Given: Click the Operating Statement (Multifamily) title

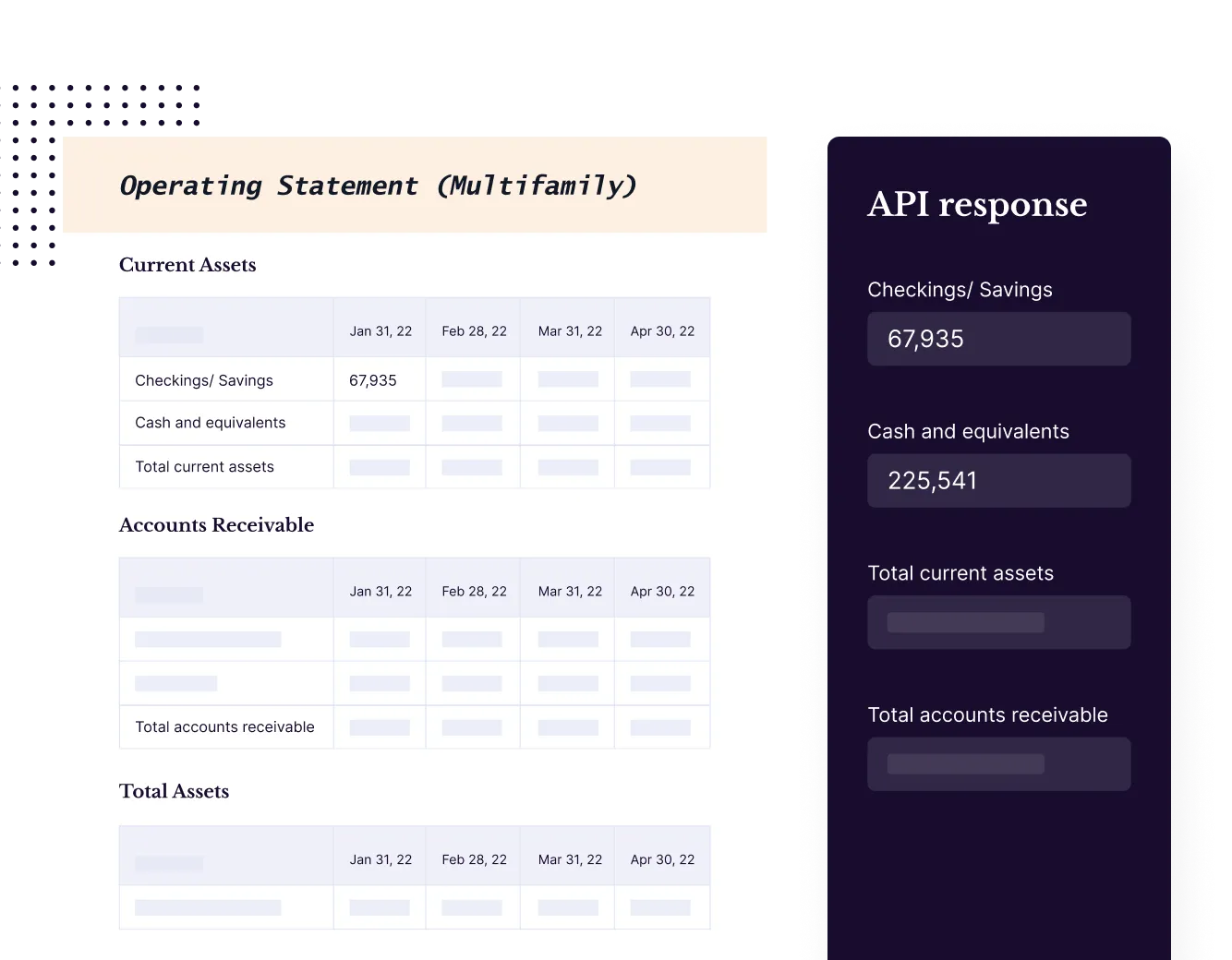Looking at the screenshot, I should click(x=378, y=186).
